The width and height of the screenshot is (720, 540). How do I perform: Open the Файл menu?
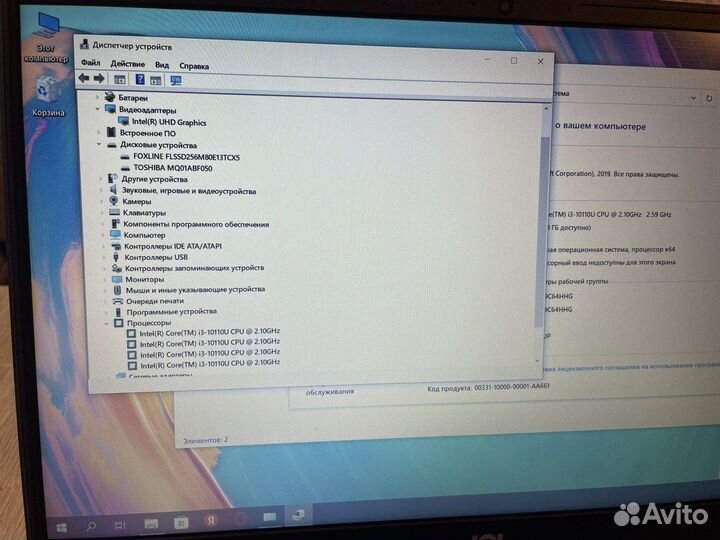tap(90, 63)
